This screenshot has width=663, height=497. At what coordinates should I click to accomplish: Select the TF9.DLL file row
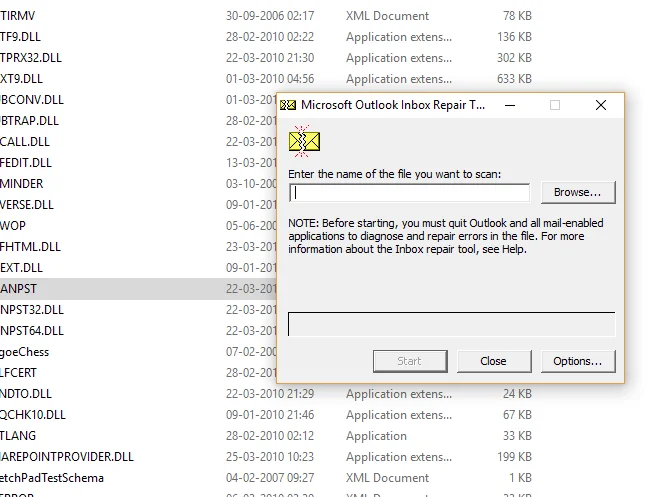[266, 37]
